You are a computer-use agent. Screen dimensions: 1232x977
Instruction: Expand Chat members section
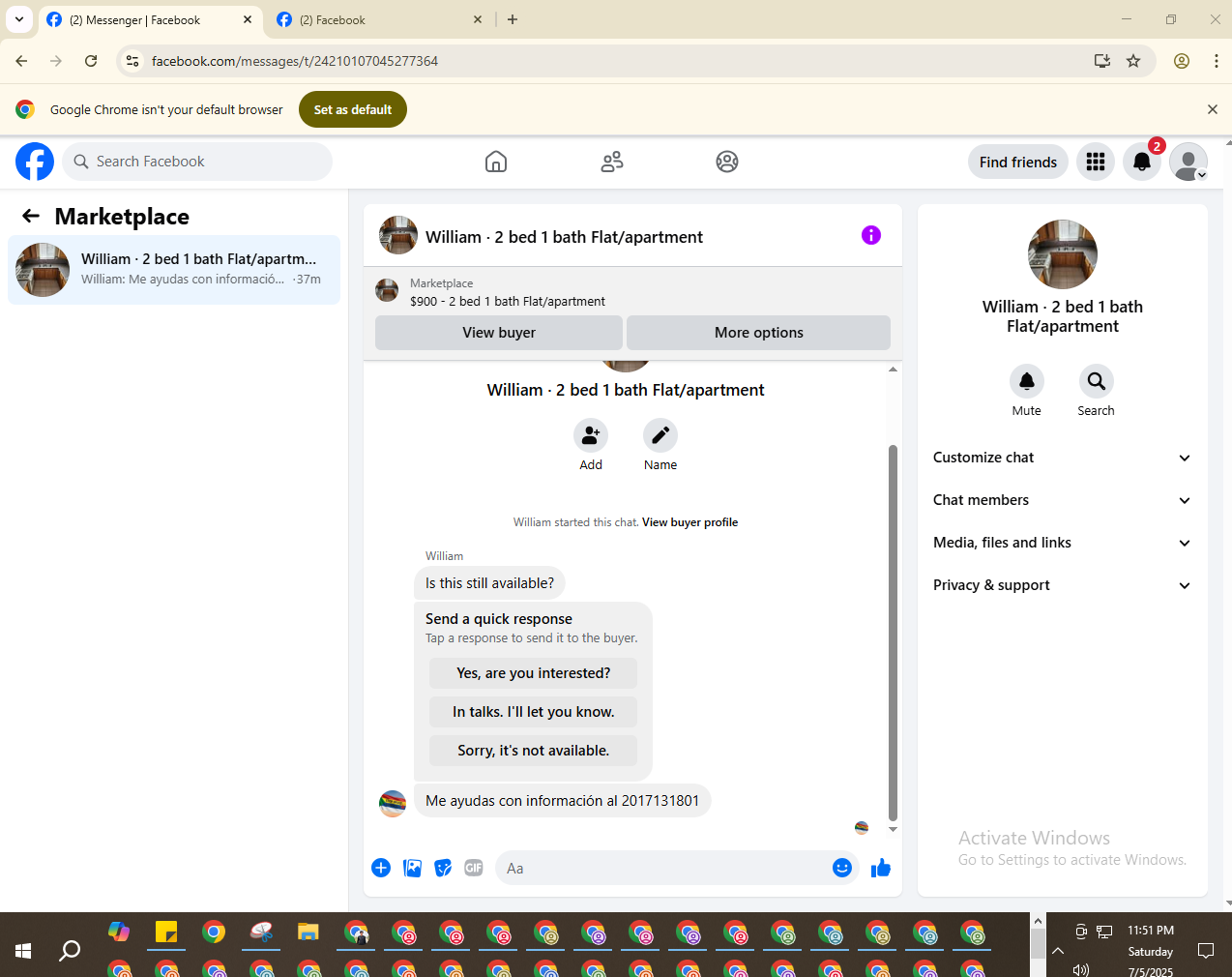tap(1062, 500)
